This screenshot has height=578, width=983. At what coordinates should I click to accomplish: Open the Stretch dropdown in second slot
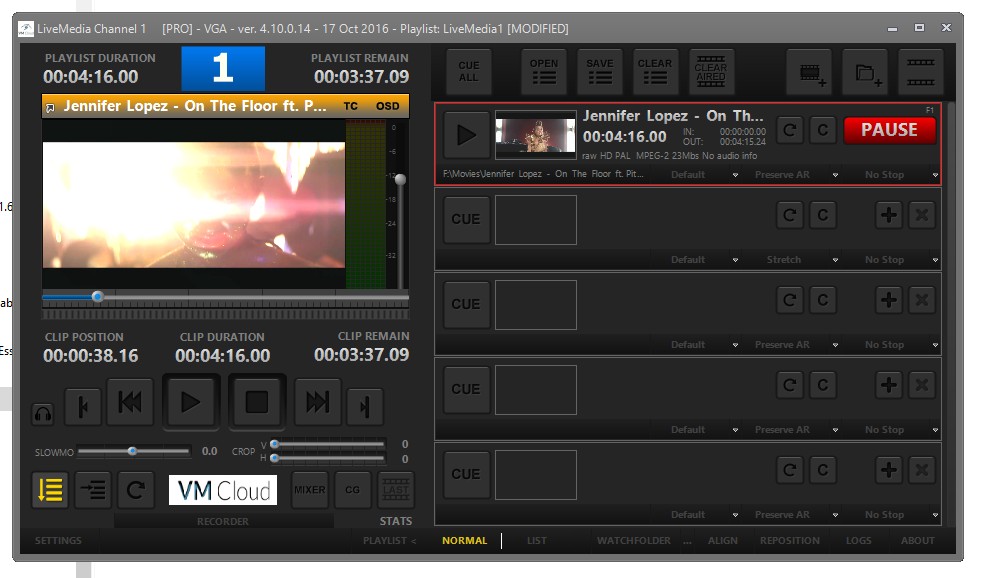point(790,260)
